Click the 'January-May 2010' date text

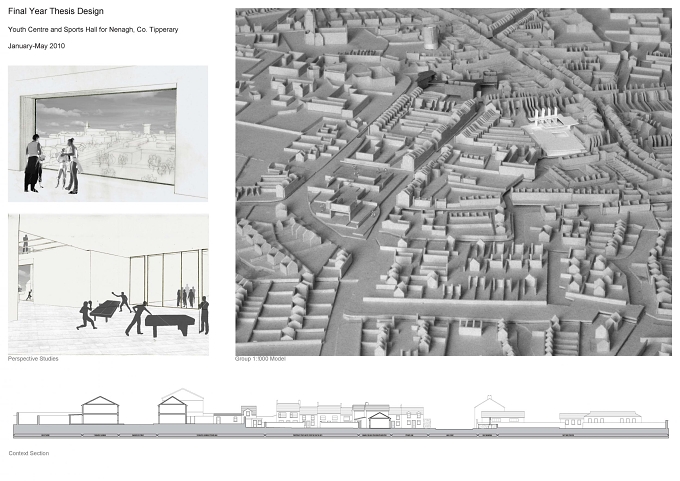coord(36,46)
